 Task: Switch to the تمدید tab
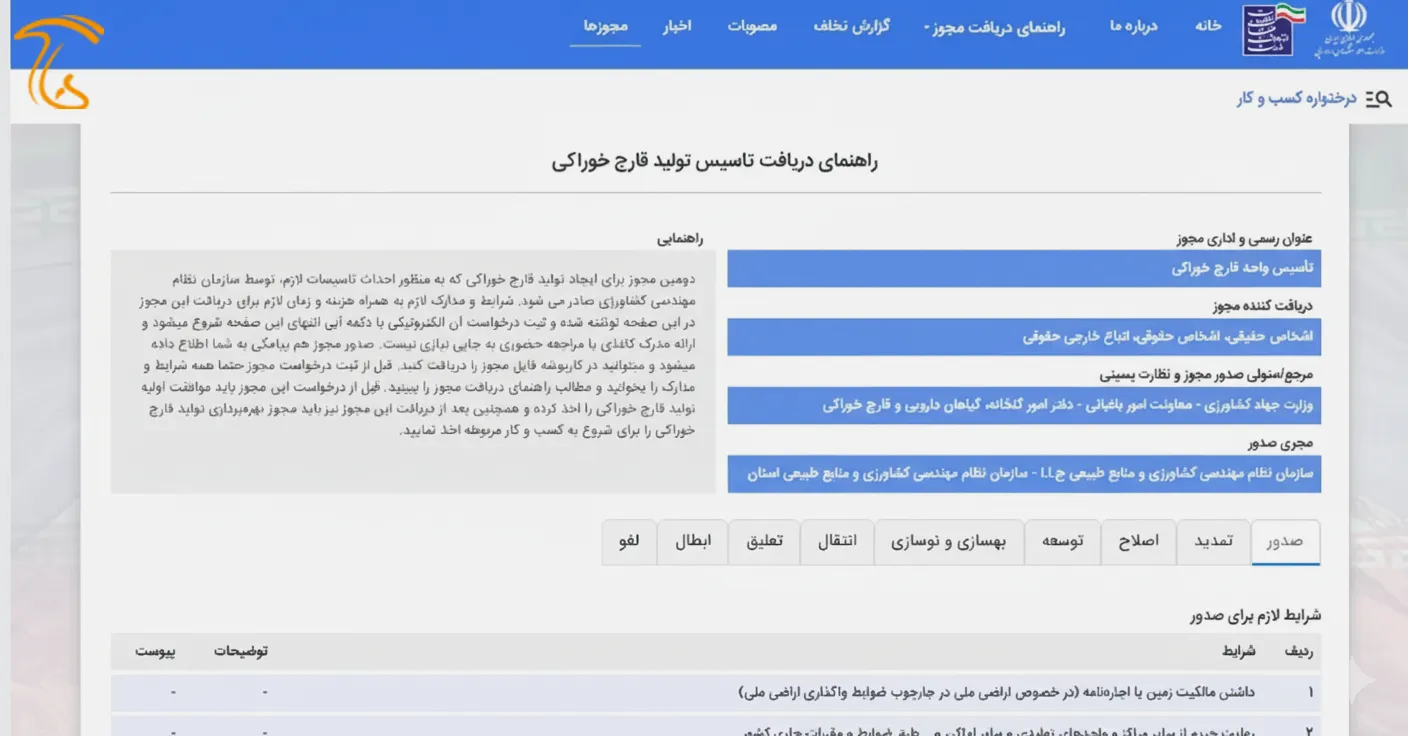(1213, 541)
